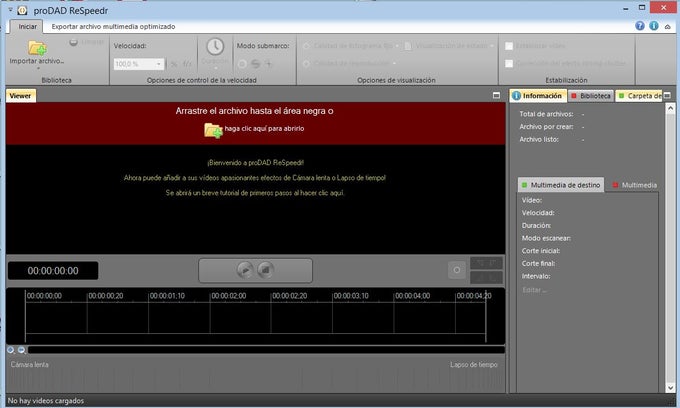
Task: Click the tutorial de primeros pasos text link
Action: pos(255,193)
